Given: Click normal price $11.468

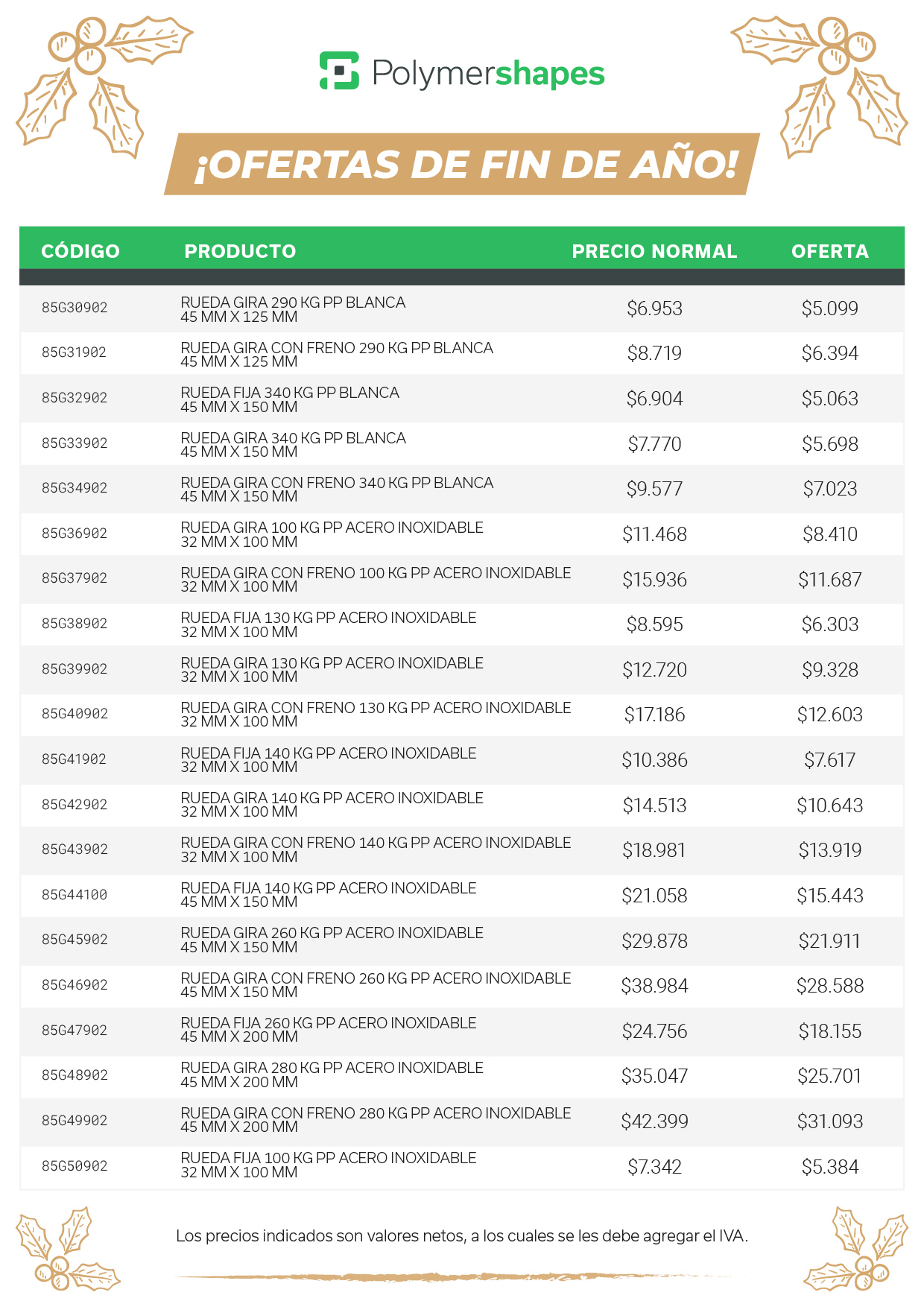Looking at the screenshot, I should pyautogui.click(x=654, y=534).
